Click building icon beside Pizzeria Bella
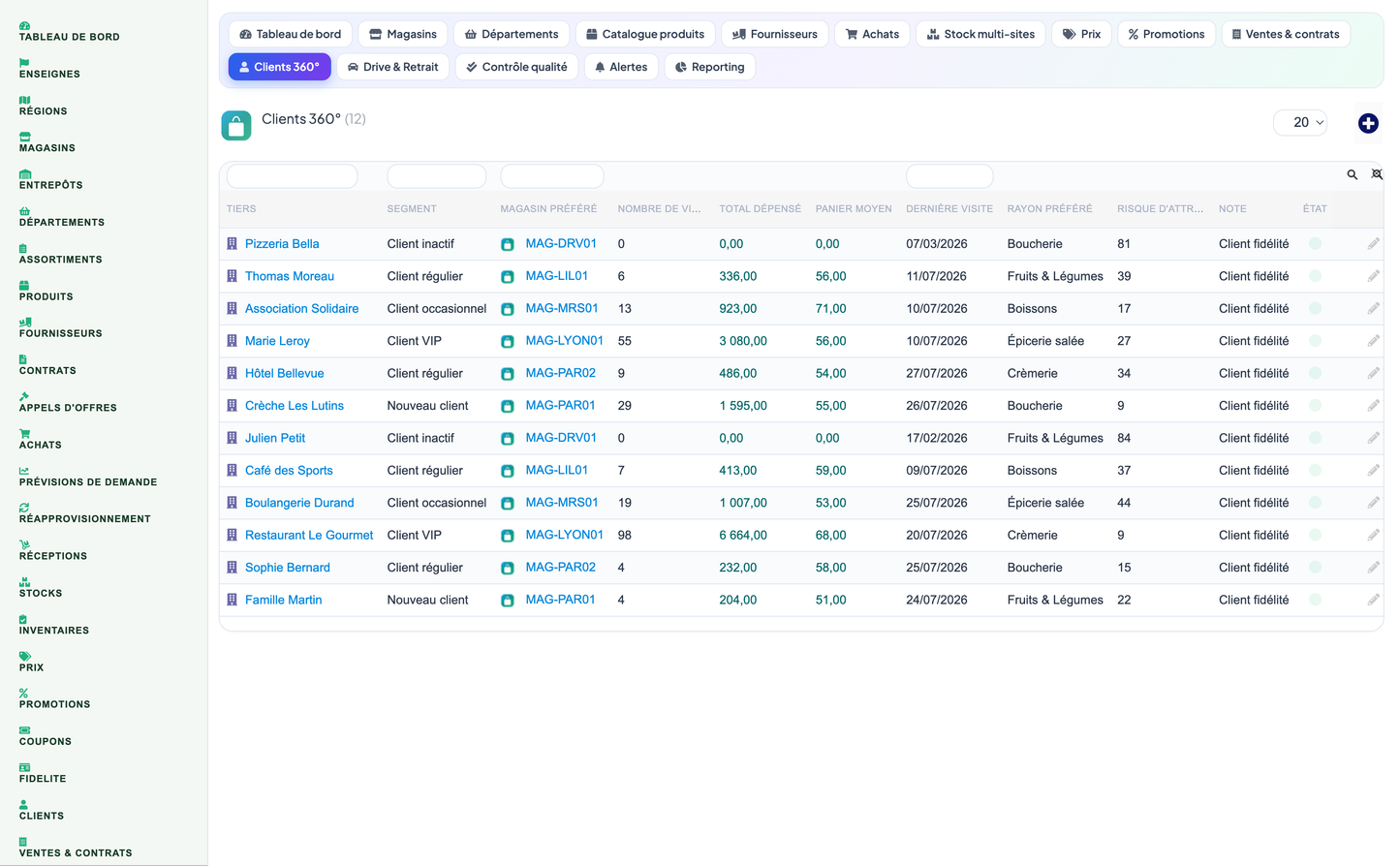Screen dimensions: 1400x866 click(233, 244)
